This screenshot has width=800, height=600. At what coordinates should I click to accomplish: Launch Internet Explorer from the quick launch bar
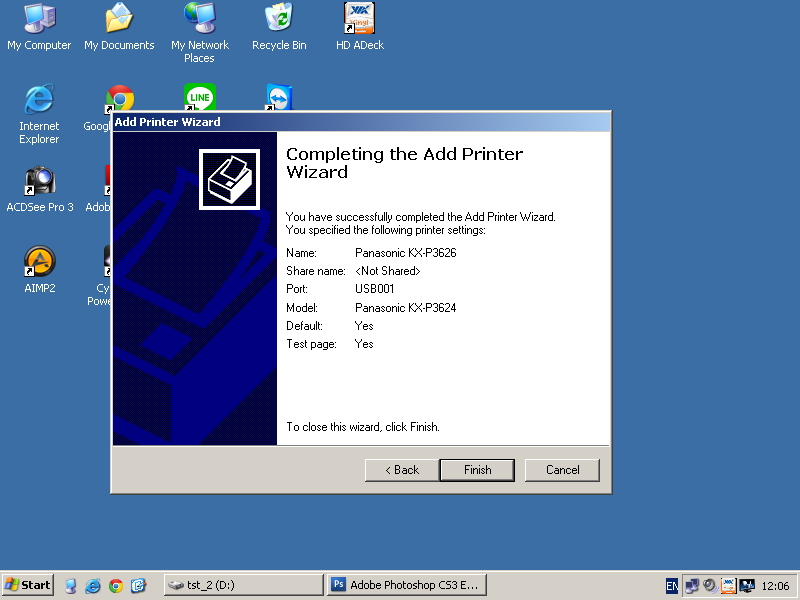pyautogui.click(x=93, y=585)
